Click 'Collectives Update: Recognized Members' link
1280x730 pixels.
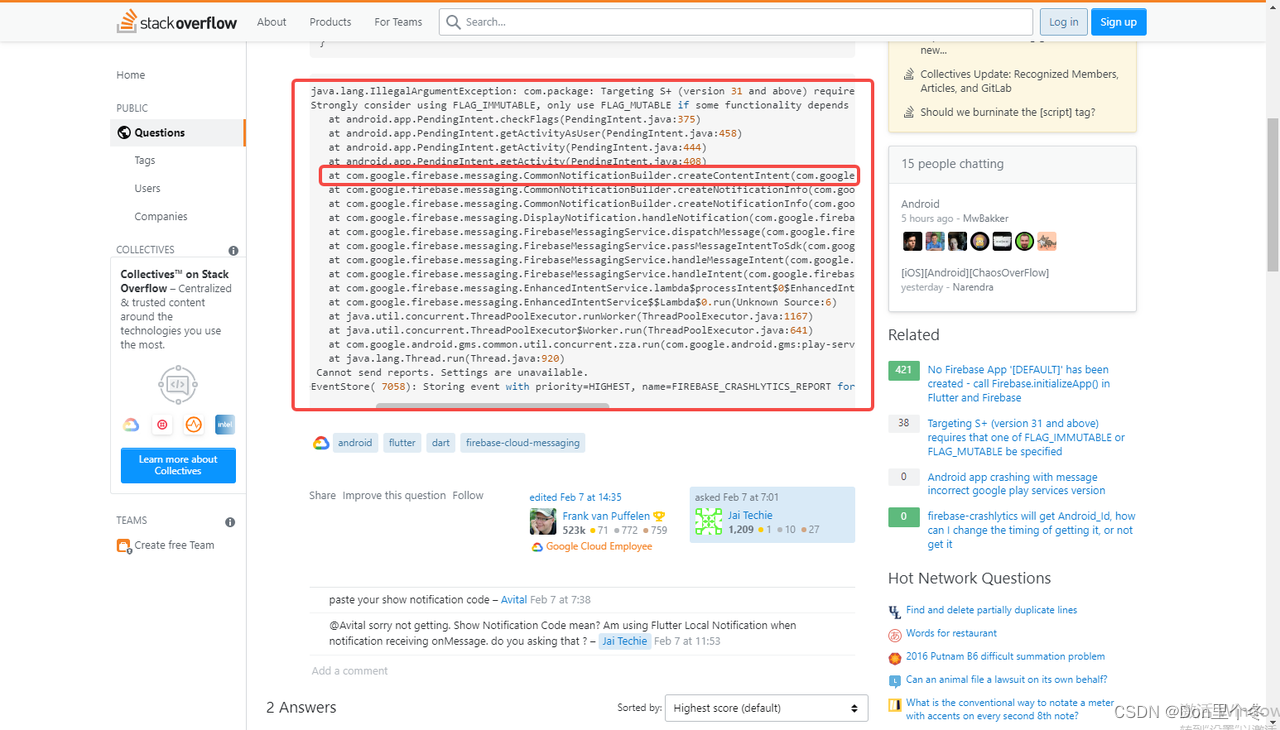1019,81
